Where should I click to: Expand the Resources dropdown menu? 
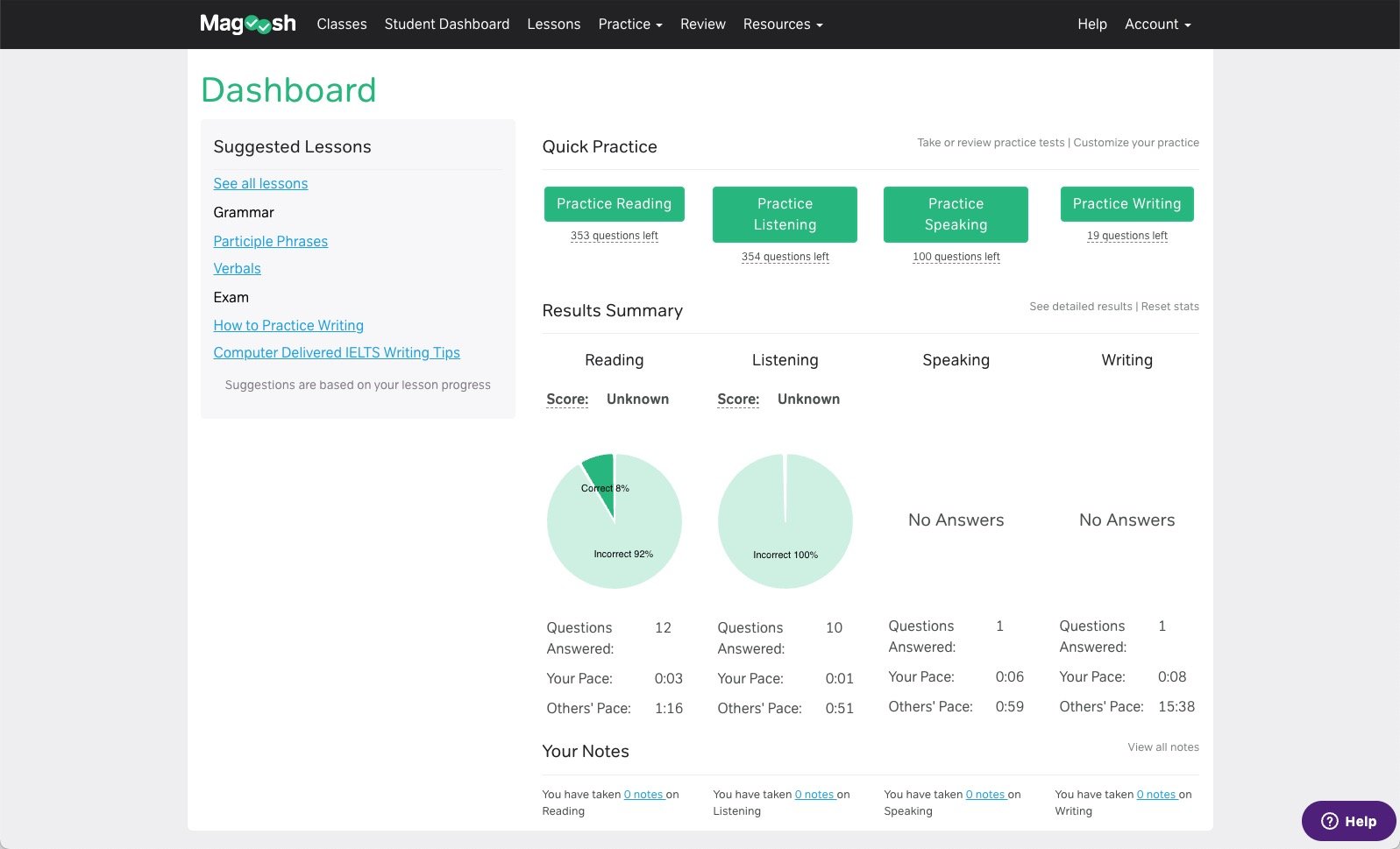[782, 25]
